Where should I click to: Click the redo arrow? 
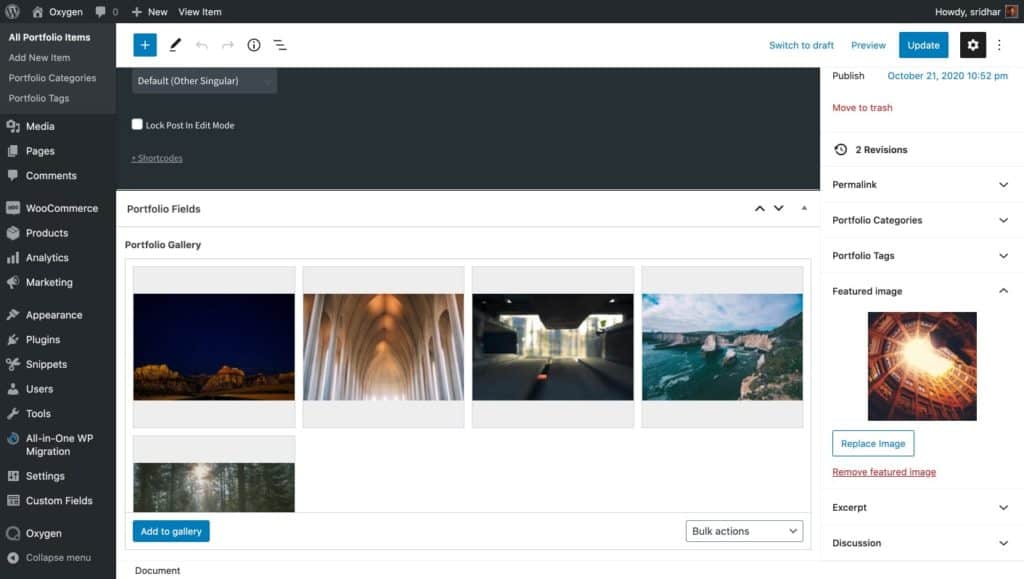[x=227, y=45]
